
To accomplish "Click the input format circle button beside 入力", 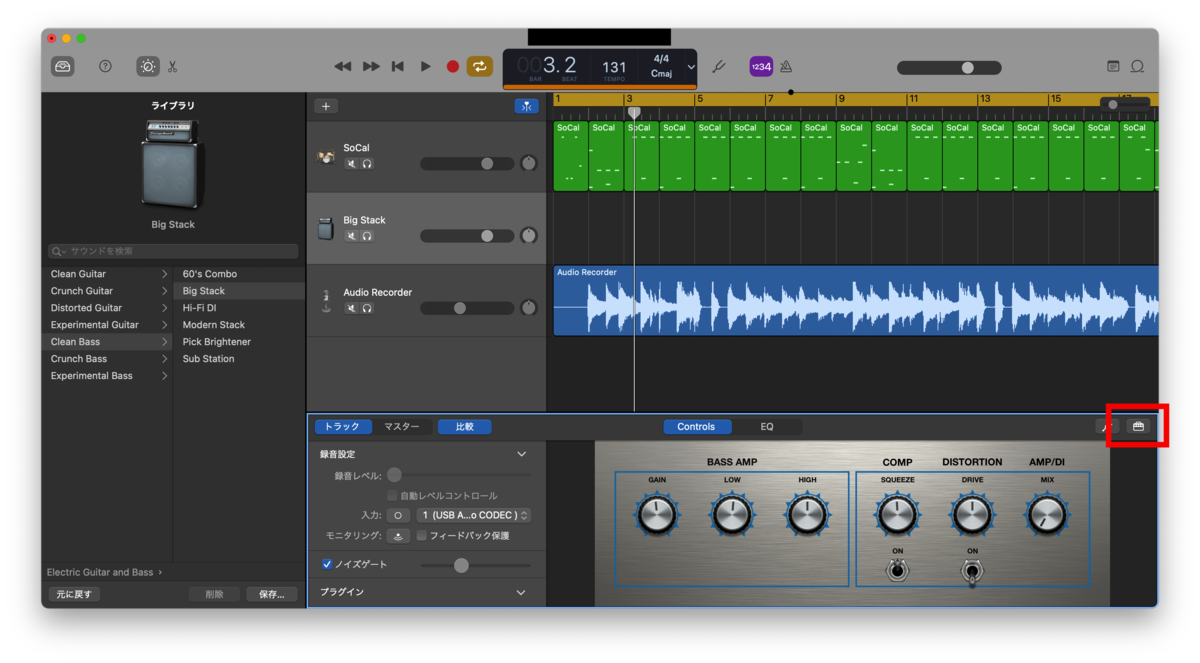I will 398,516.
